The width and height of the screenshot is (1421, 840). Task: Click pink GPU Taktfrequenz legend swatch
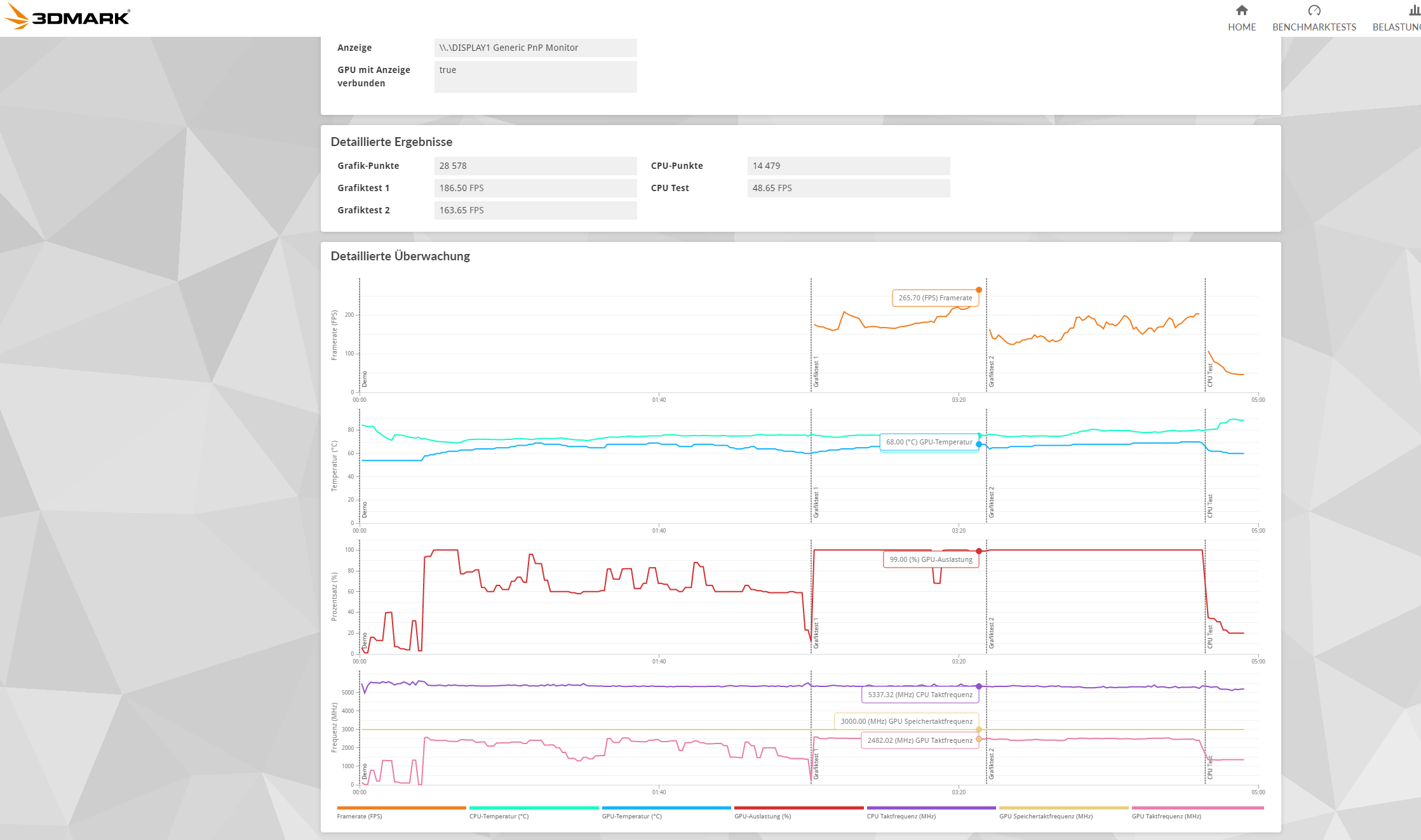click(x=1197, y=808)
